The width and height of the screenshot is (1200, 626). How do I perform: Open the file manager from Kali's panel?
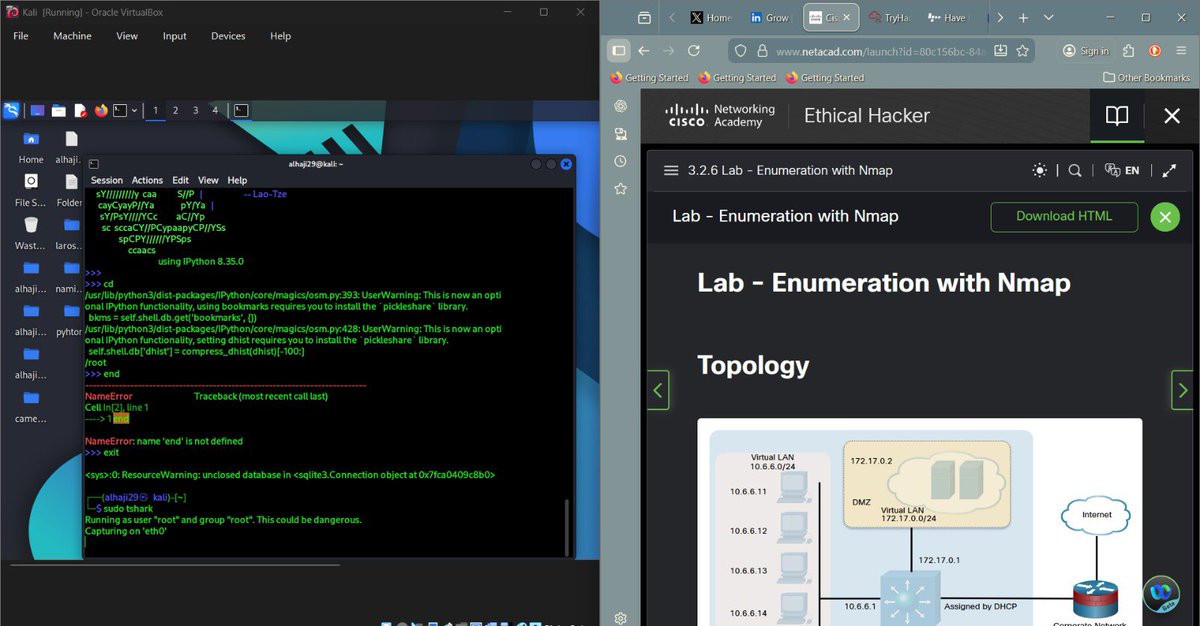point(58,110)
